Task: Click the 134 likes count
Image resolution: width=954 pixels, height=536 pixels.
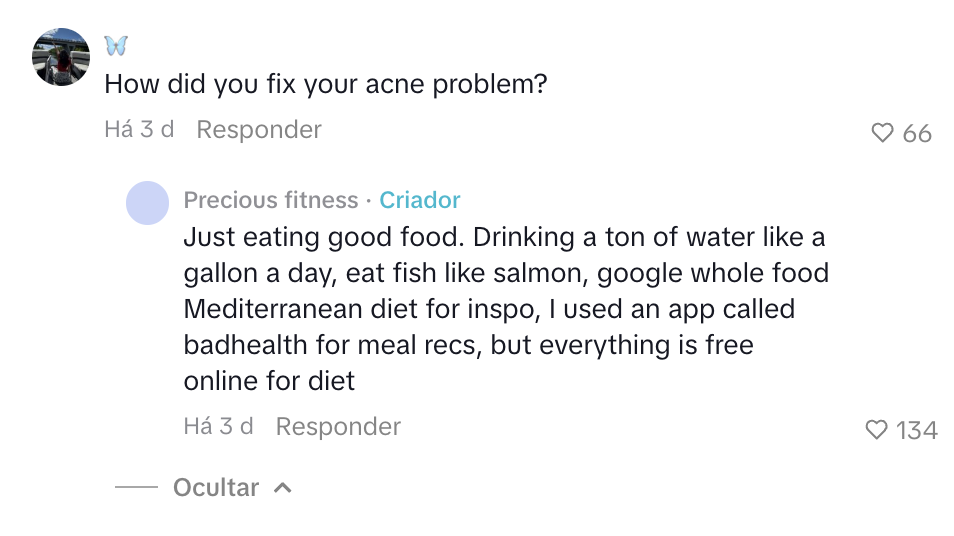Action: coord(917,430)
